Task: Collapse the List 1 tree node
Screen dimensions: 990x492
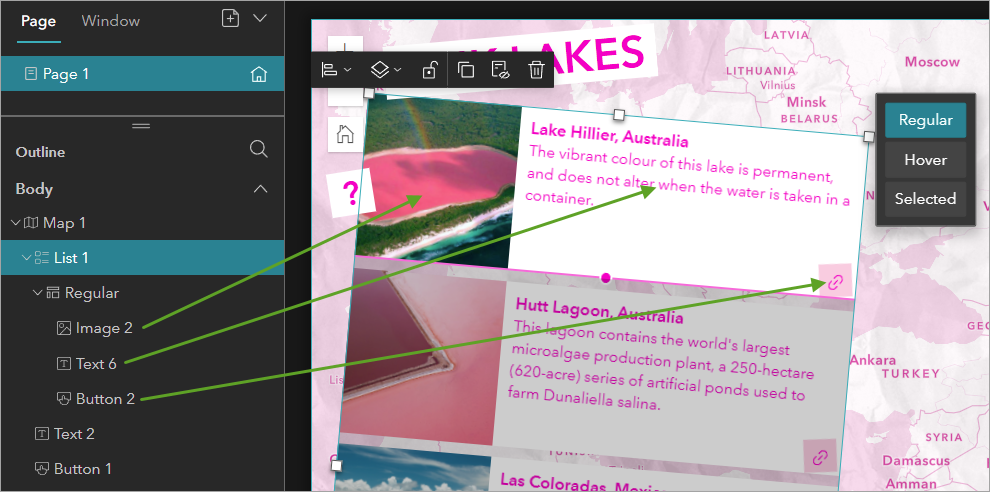Action: (x=26, y=258)
